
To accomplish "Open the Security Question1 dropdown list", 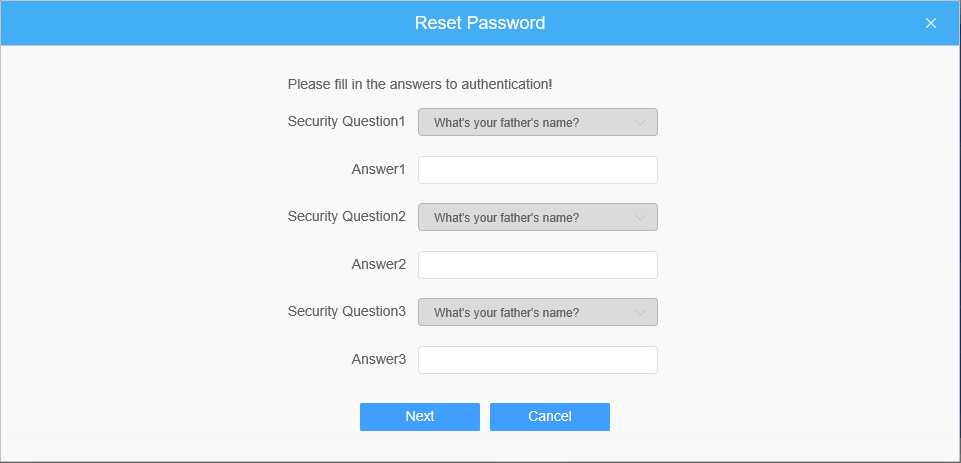I will coord(537,122).
